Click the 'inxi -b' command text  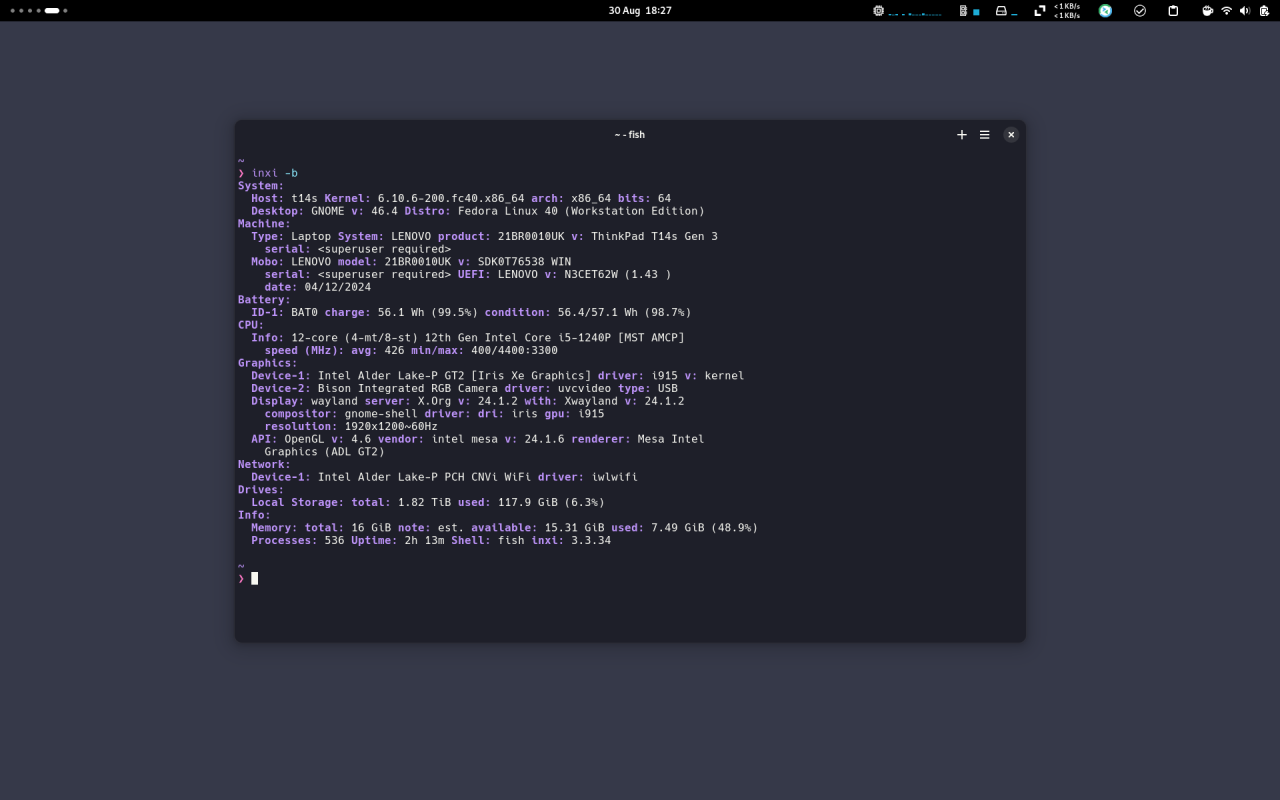click(275, 173)
